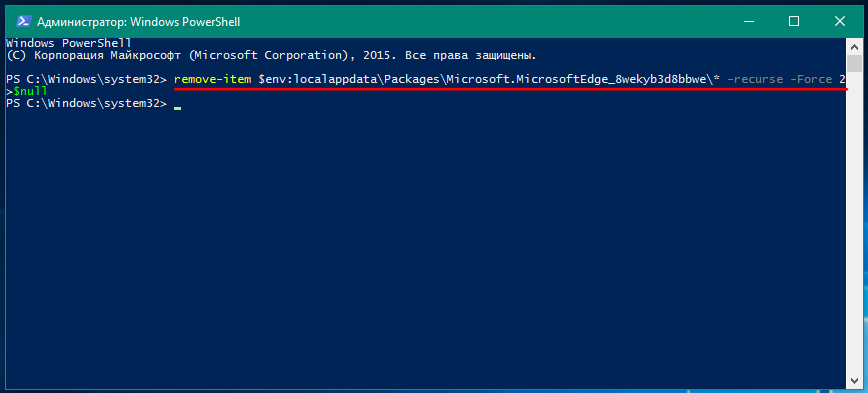Click the title text 'Администратор: Windows PowerShell'
The width and height of the screenshot is (868, 393).
(x=138, y=22)
